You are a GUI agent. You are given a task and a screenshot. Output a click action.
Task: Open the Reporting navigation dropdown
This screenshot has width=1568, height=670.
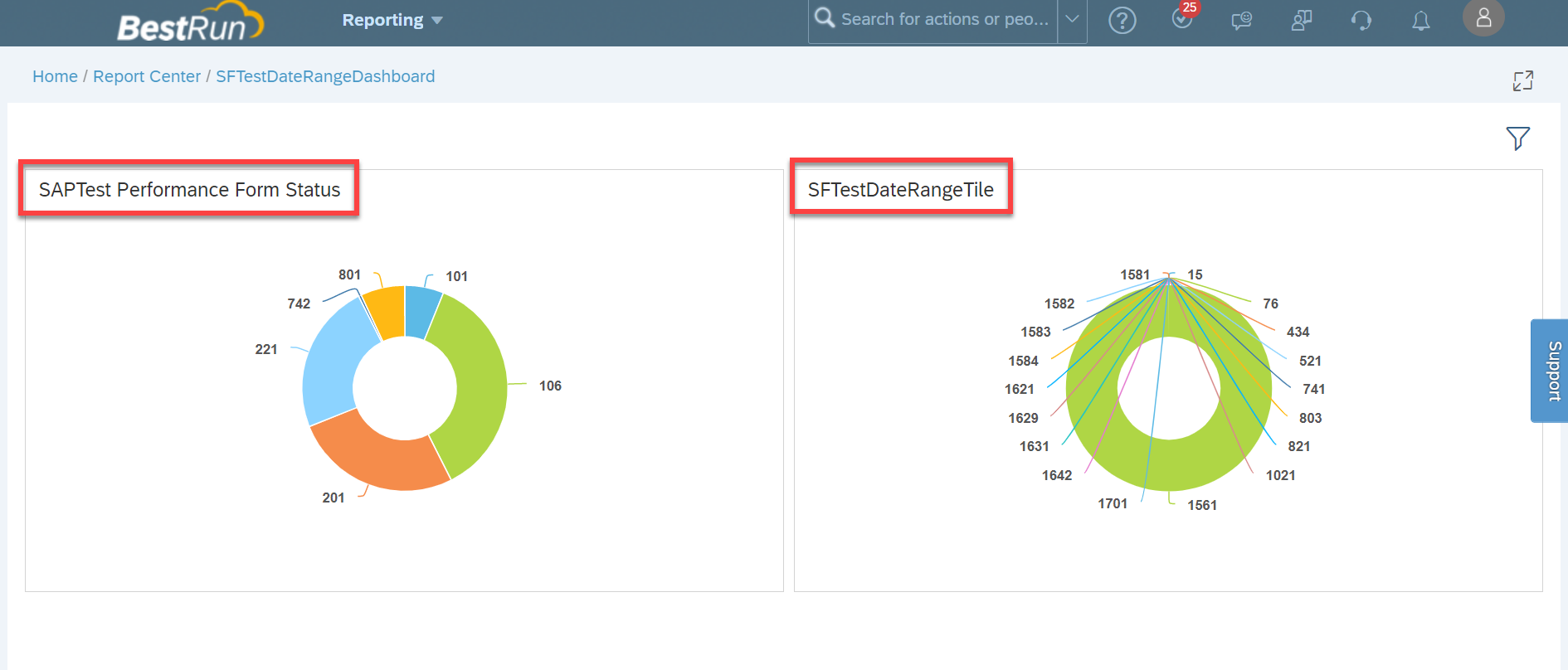[x=392, y=20]
